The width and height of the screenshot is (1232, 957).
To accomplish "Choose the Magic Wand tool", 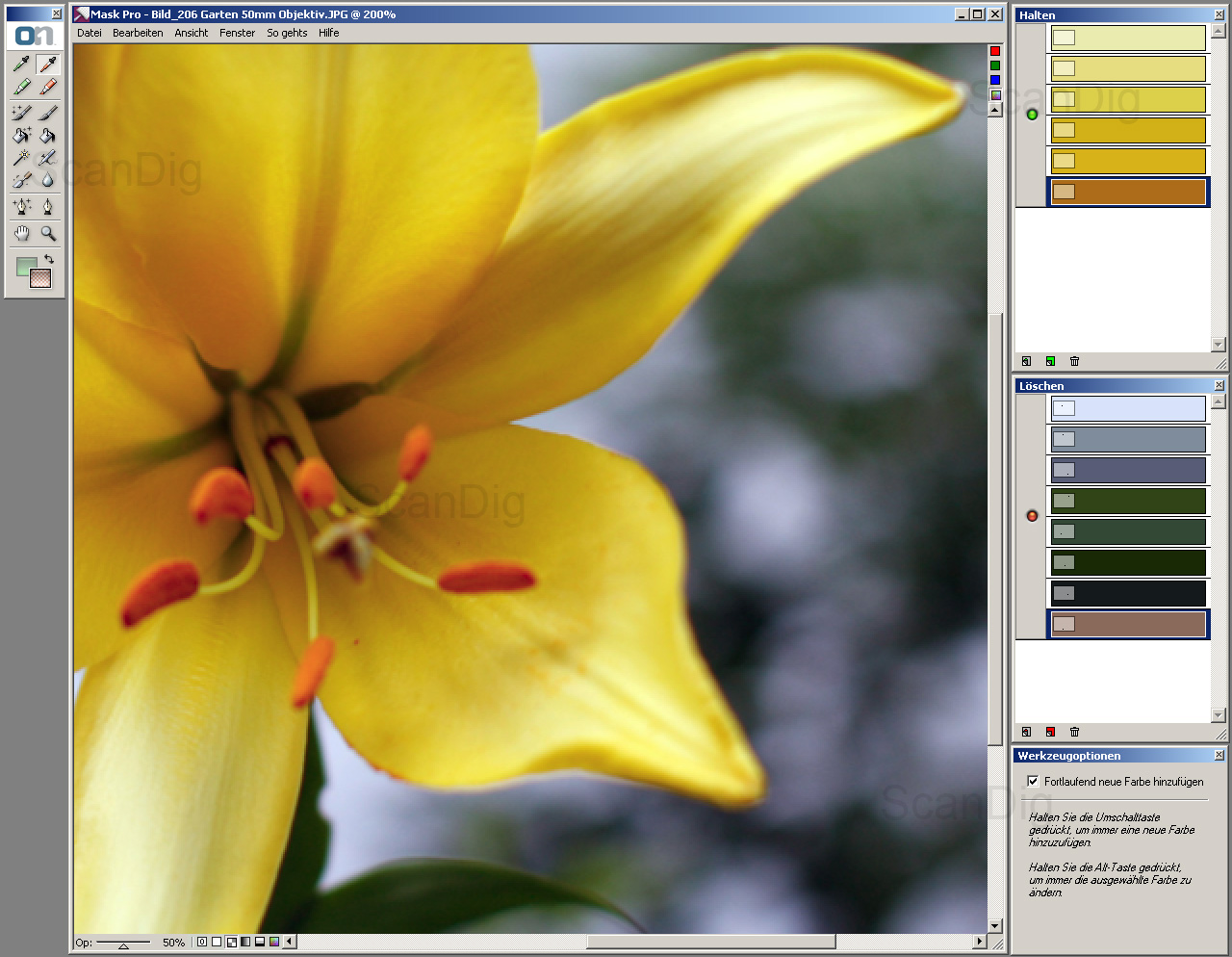I will (x=21, y=158).
